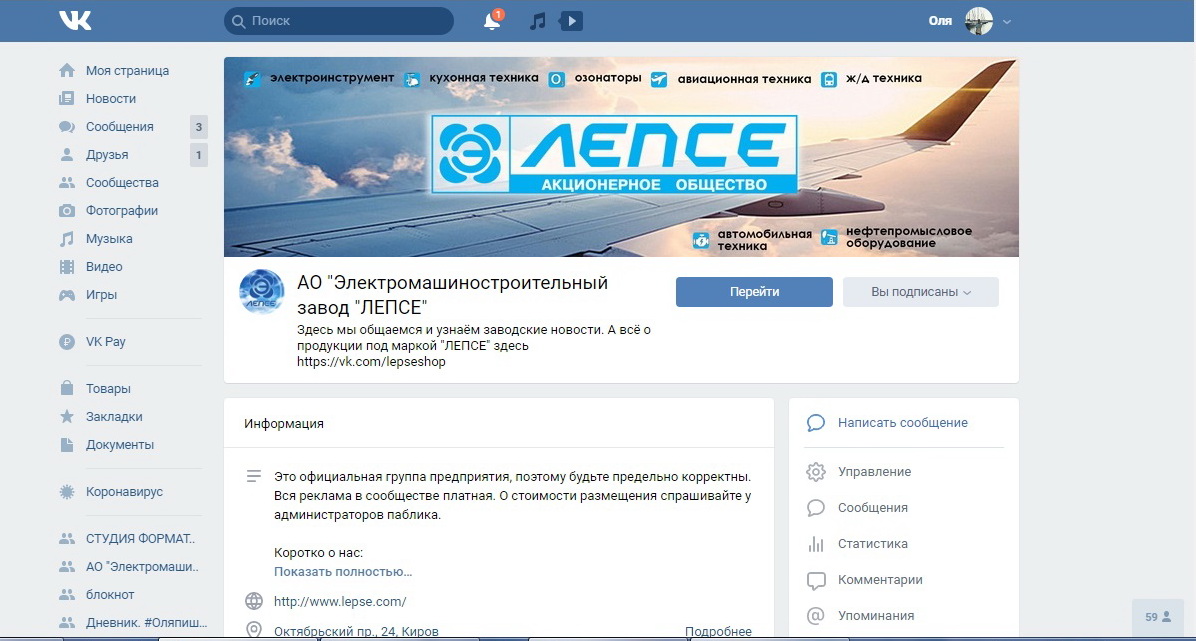Click the bar chart icon beside Статистика
Image resolution: width=1196 pixels, height=641 pixels.
816,544
